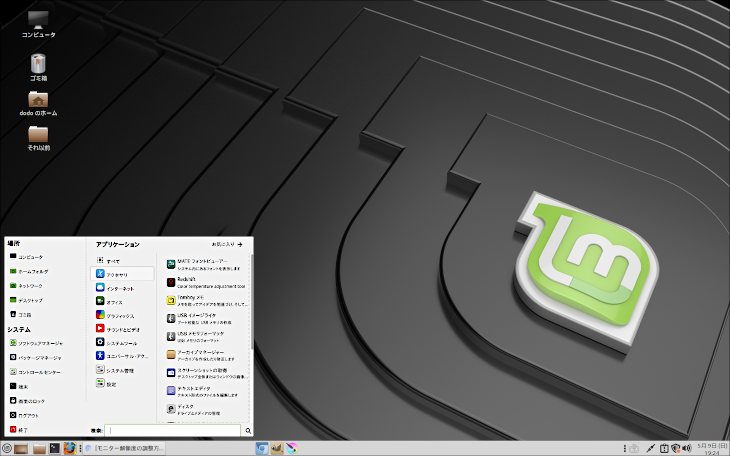Launch 端末 terminal from the system list
Screen dimensions: 730x456
click(x=19, y=387)
